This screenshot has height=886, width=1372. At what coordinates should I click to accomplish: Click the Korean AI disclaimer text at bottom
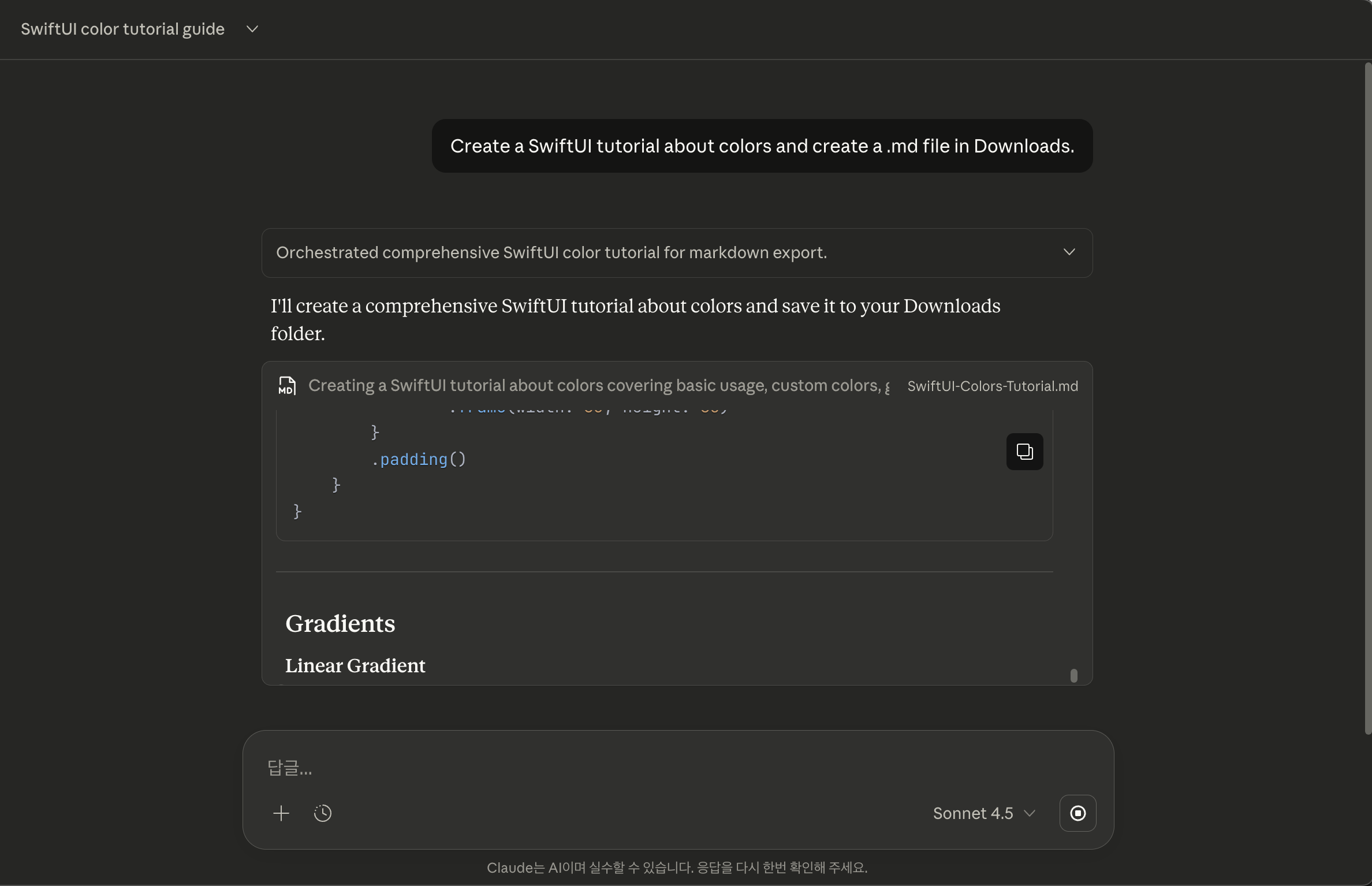[677, 868]
